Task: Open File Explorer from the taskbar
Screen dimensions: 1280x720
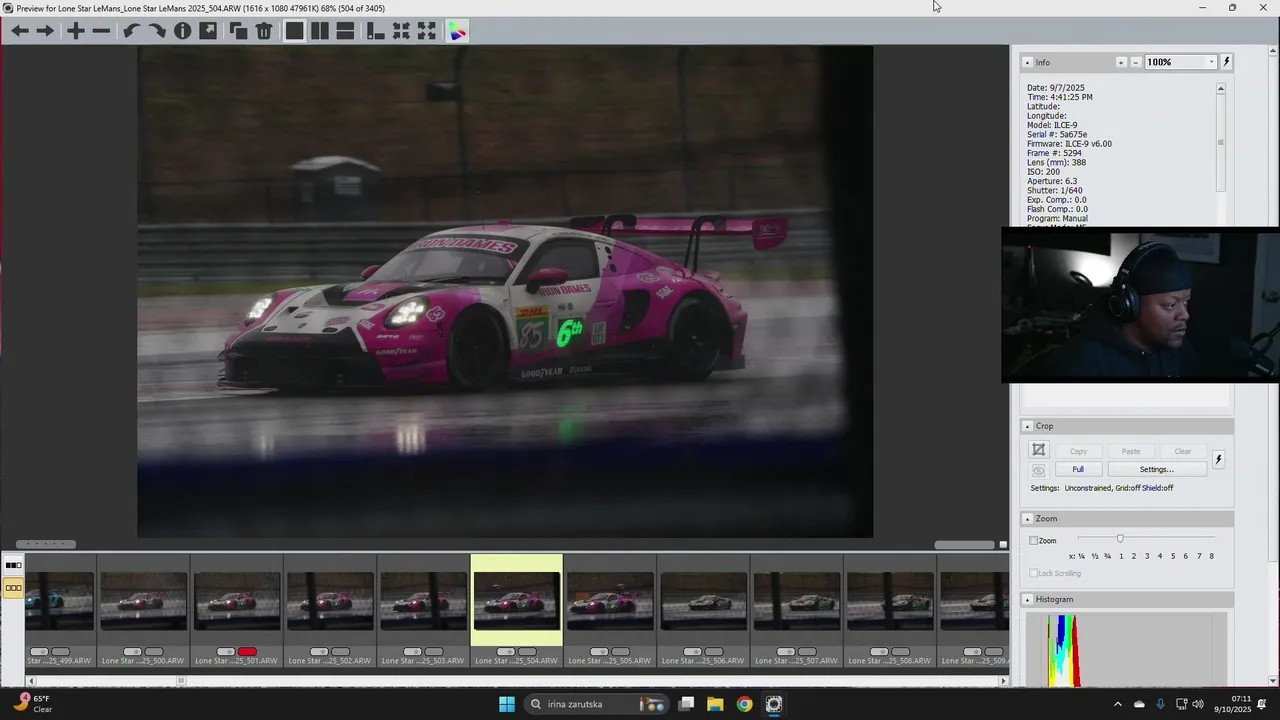Action: 715,704
